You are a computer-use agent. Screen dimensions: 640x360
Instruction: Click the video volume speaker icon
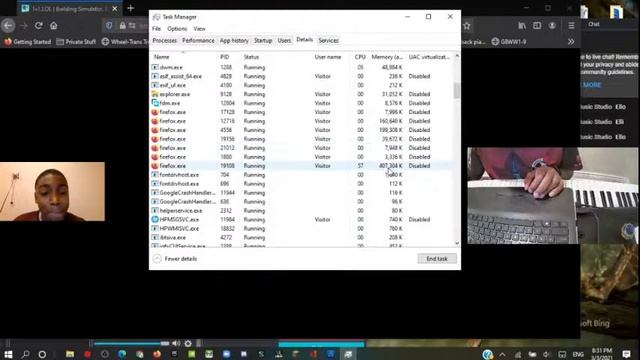(176, 344)
